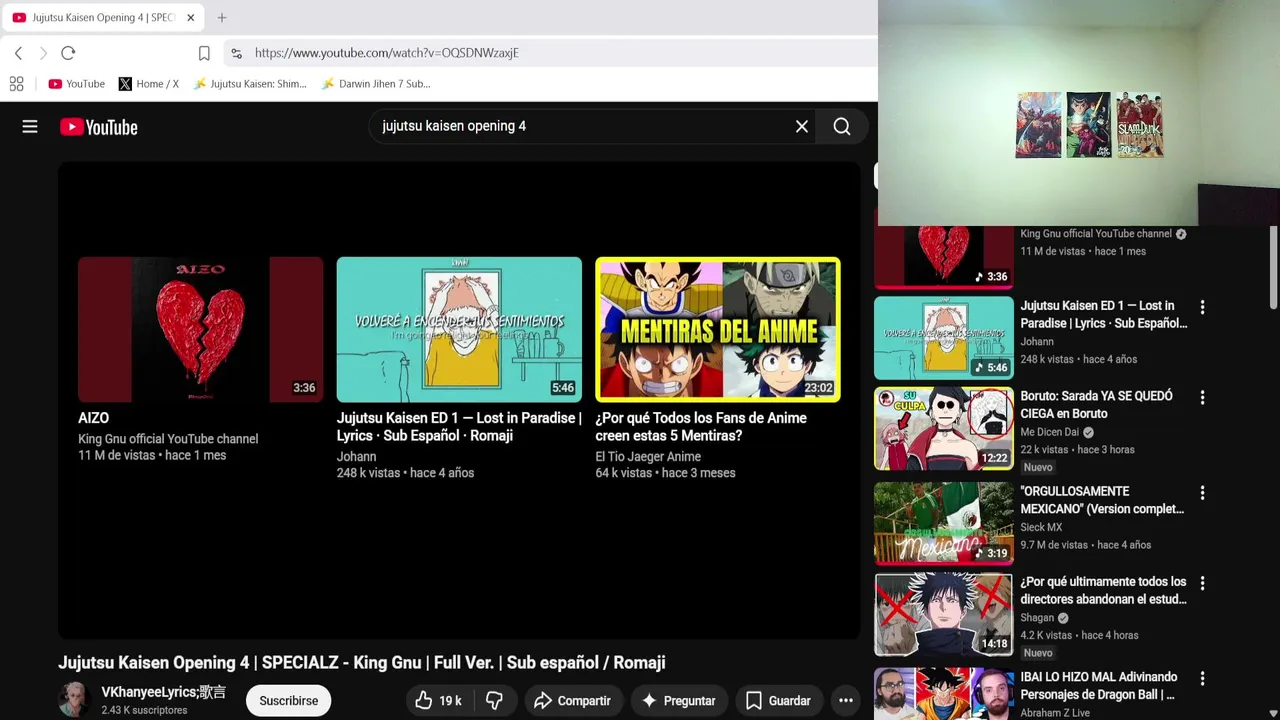Open the Preguntar AI ask button
Image resolution: width=1280 pixels, height=720 pixels.
coord(679,701)
